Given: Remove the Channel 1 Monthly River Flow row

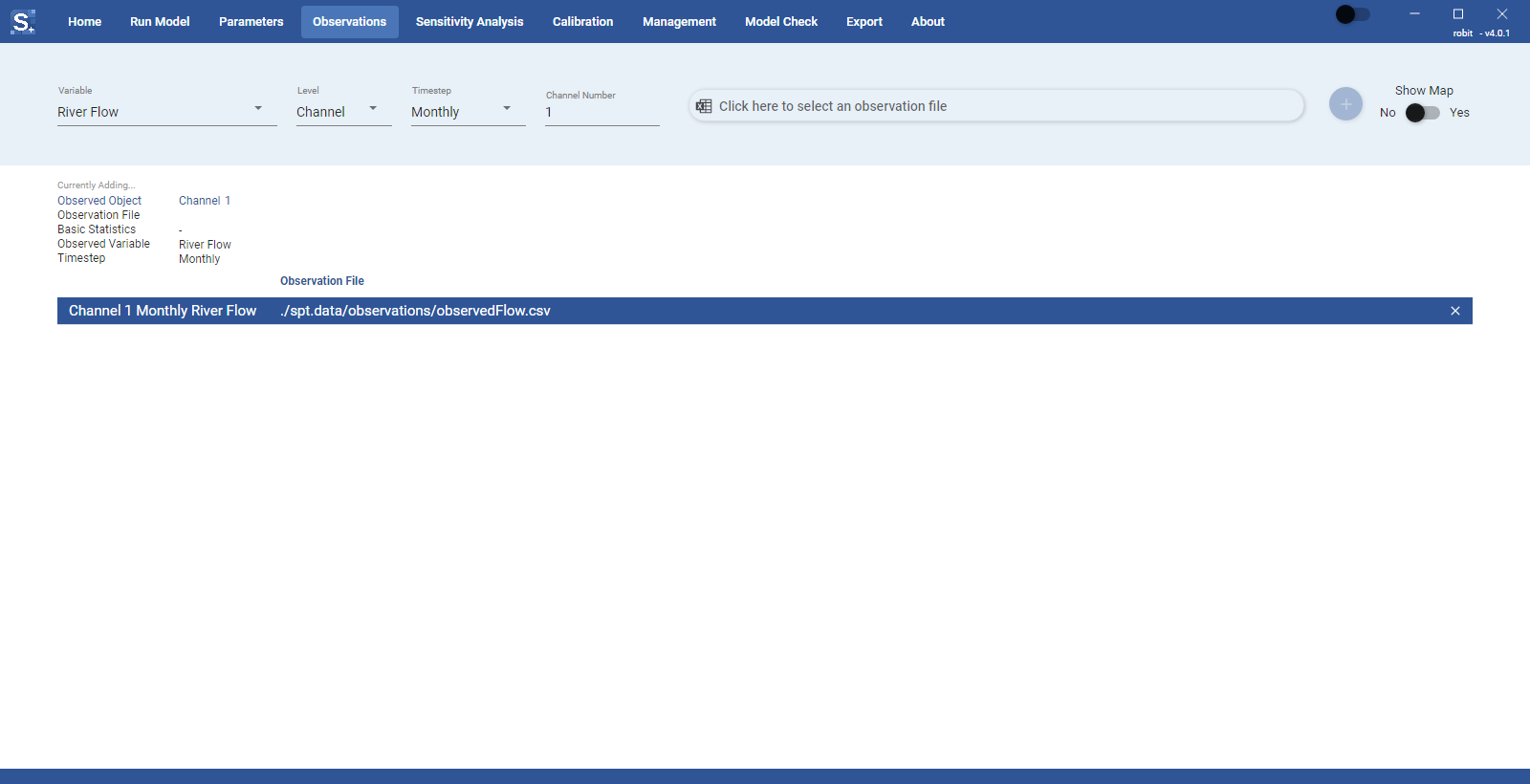Looking at the screenshot, I should 1454,311.
